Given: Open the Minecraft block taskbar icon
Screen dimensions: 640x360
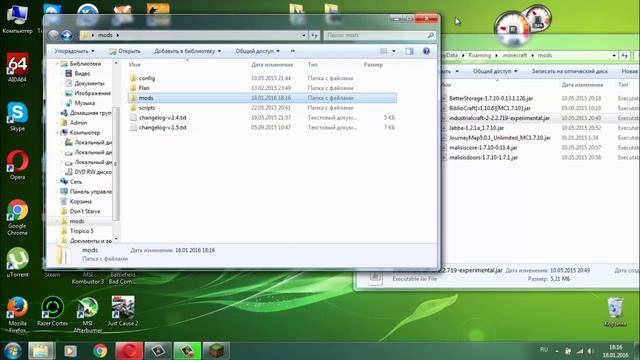Looking at the screenshot, I should (x=216, y=351).
